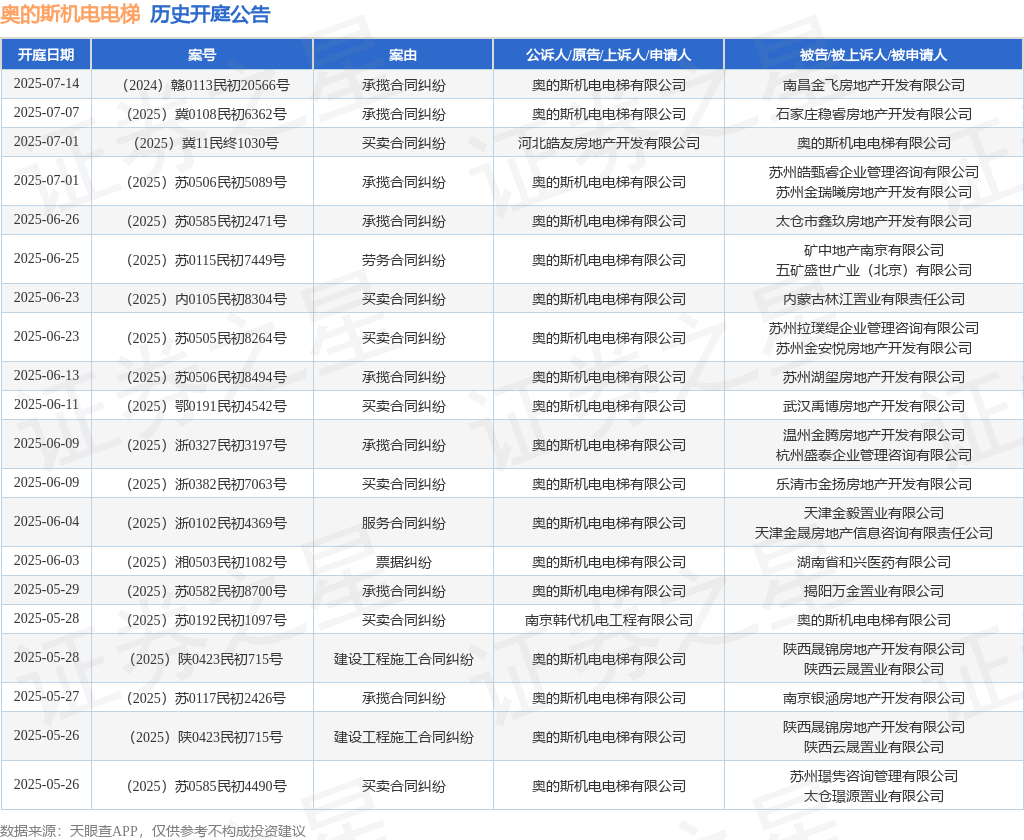
Task: Select defendant 苏州金安悦房地产开发有限公司
Action: tap(874, 348)
